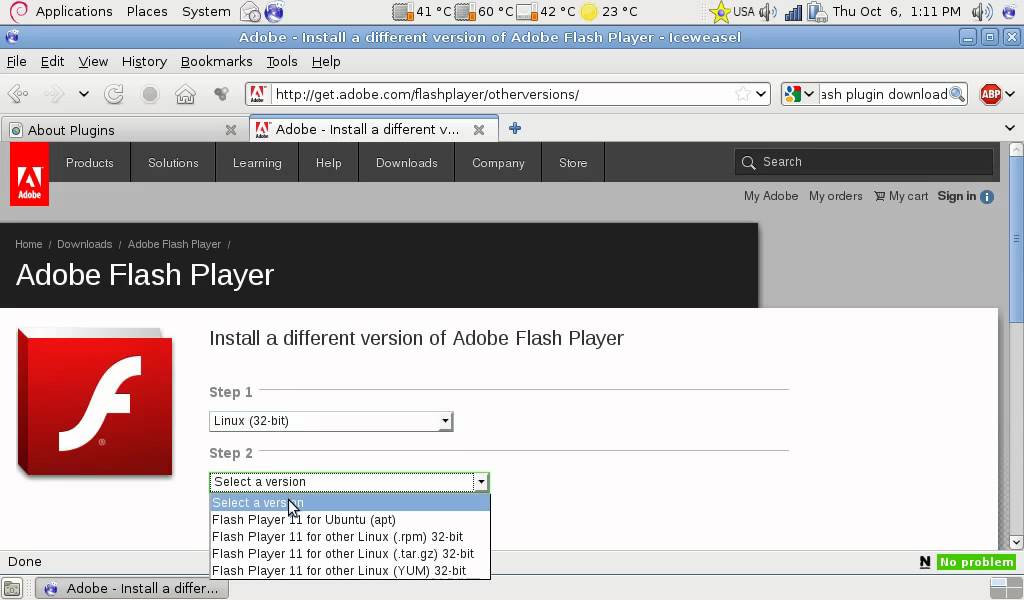Image resolution: width=1024 pixels, height=600 pixels.
Task: Show the list of all tabs
Action: (x=1010, y=128)
